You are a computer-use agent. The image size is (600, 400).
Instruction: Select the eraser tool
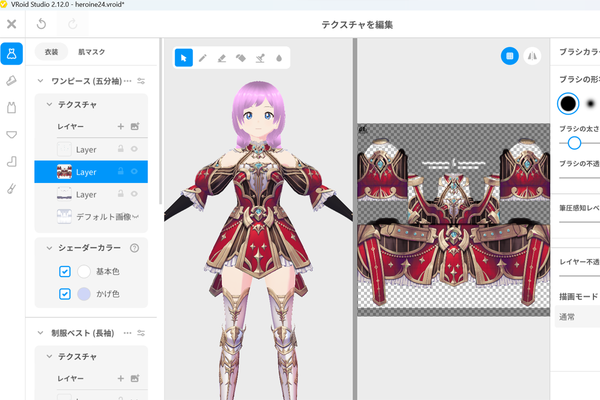coord(222,58)
